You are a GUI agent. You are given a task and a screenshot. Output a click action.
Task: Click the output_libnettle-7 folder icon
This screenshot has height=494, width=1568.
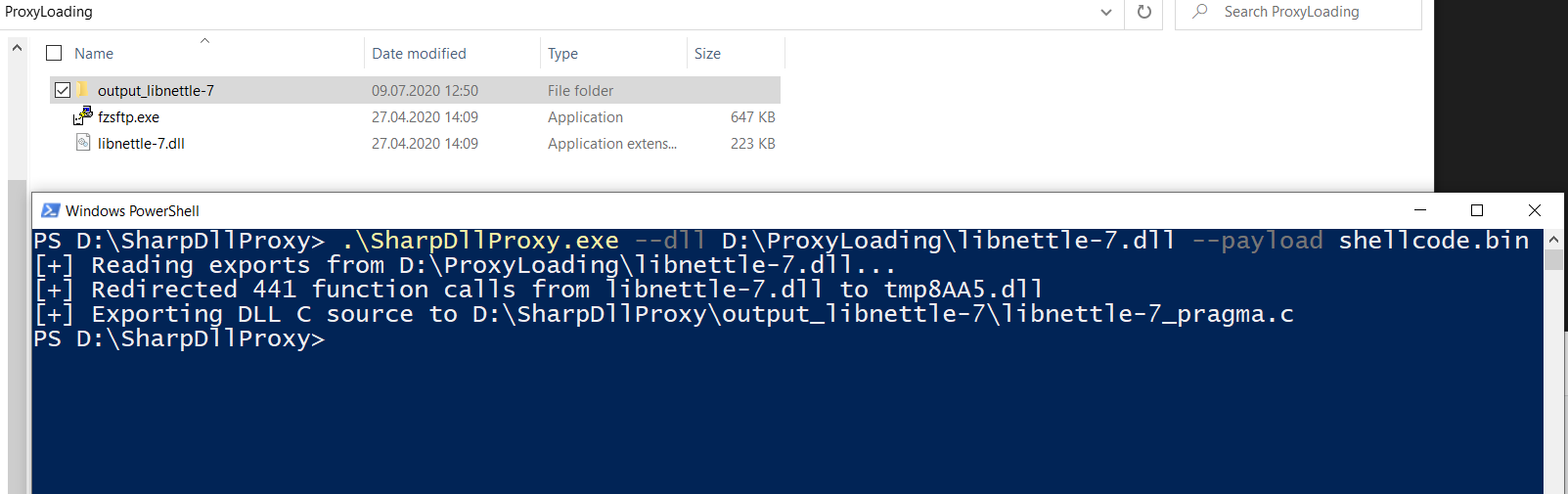click(83, 90)
